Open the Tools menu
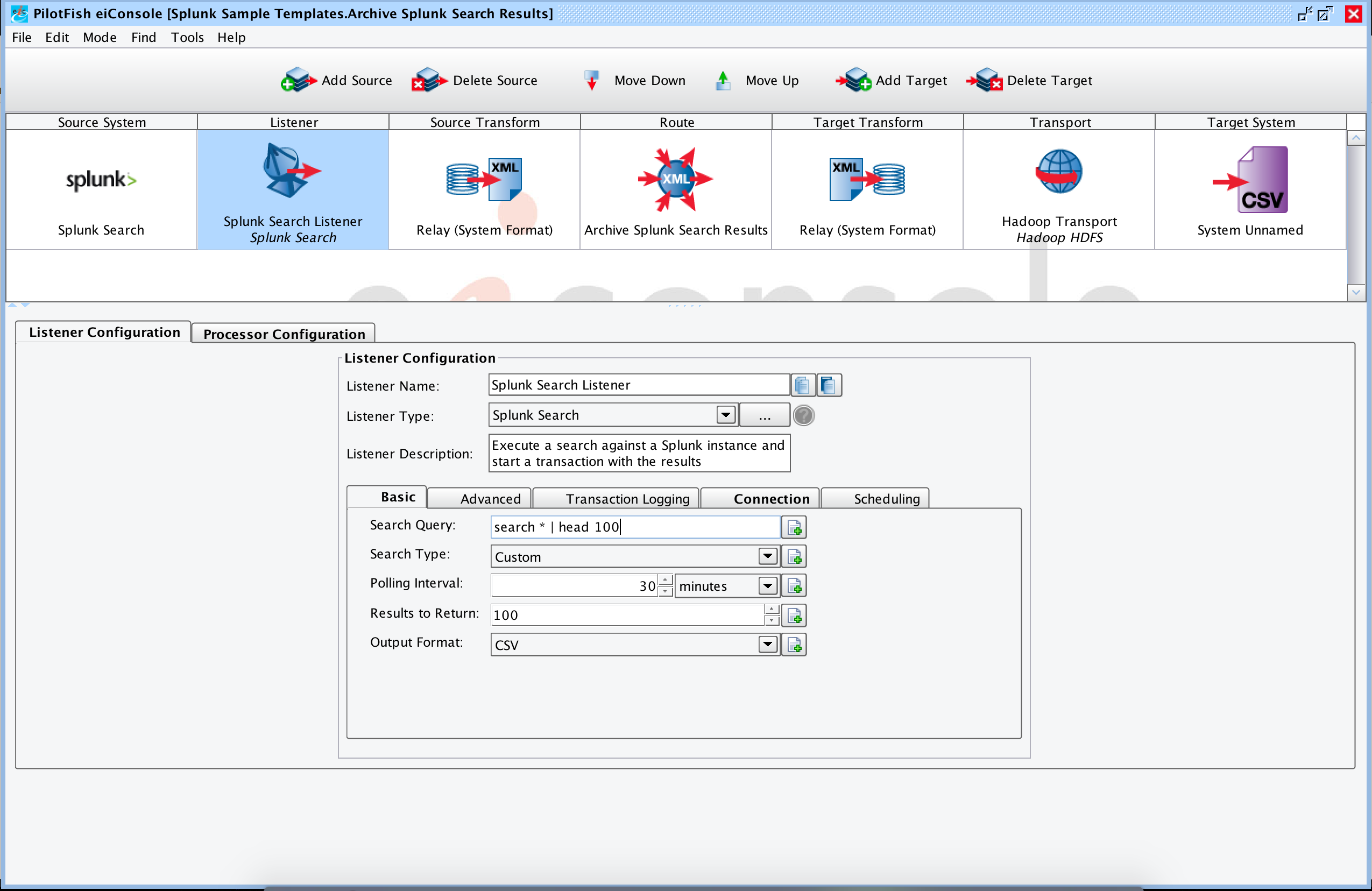 click(187, 38)
